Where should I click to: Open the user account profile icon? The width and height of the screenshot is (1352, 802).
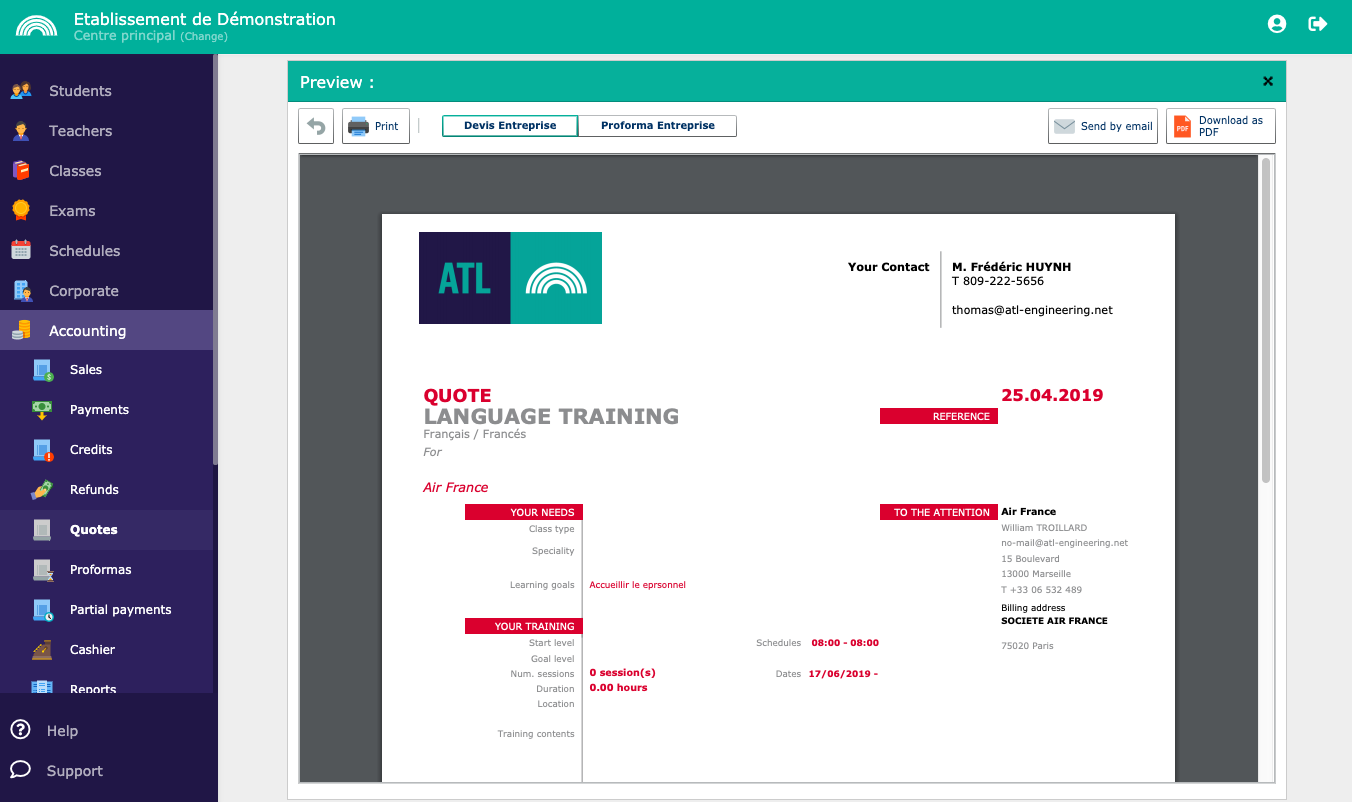(1276, 24)
